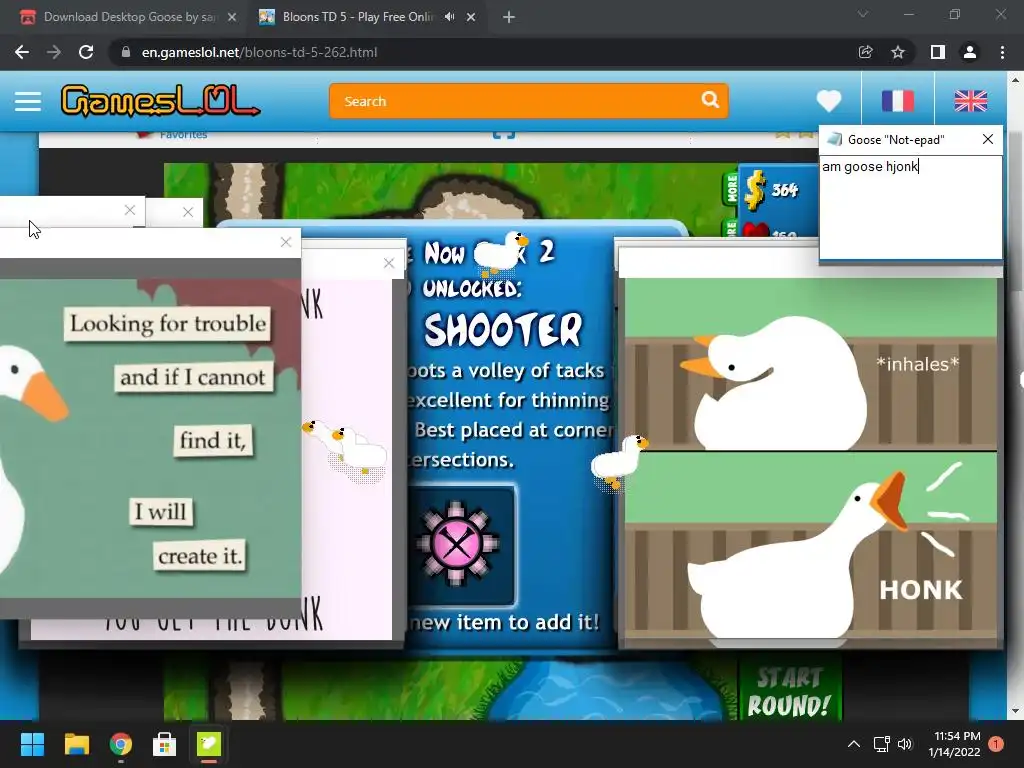Screen dimensions: 1024x768
Task: Open the GamesLOL hamburger menu
Action: 28,101
